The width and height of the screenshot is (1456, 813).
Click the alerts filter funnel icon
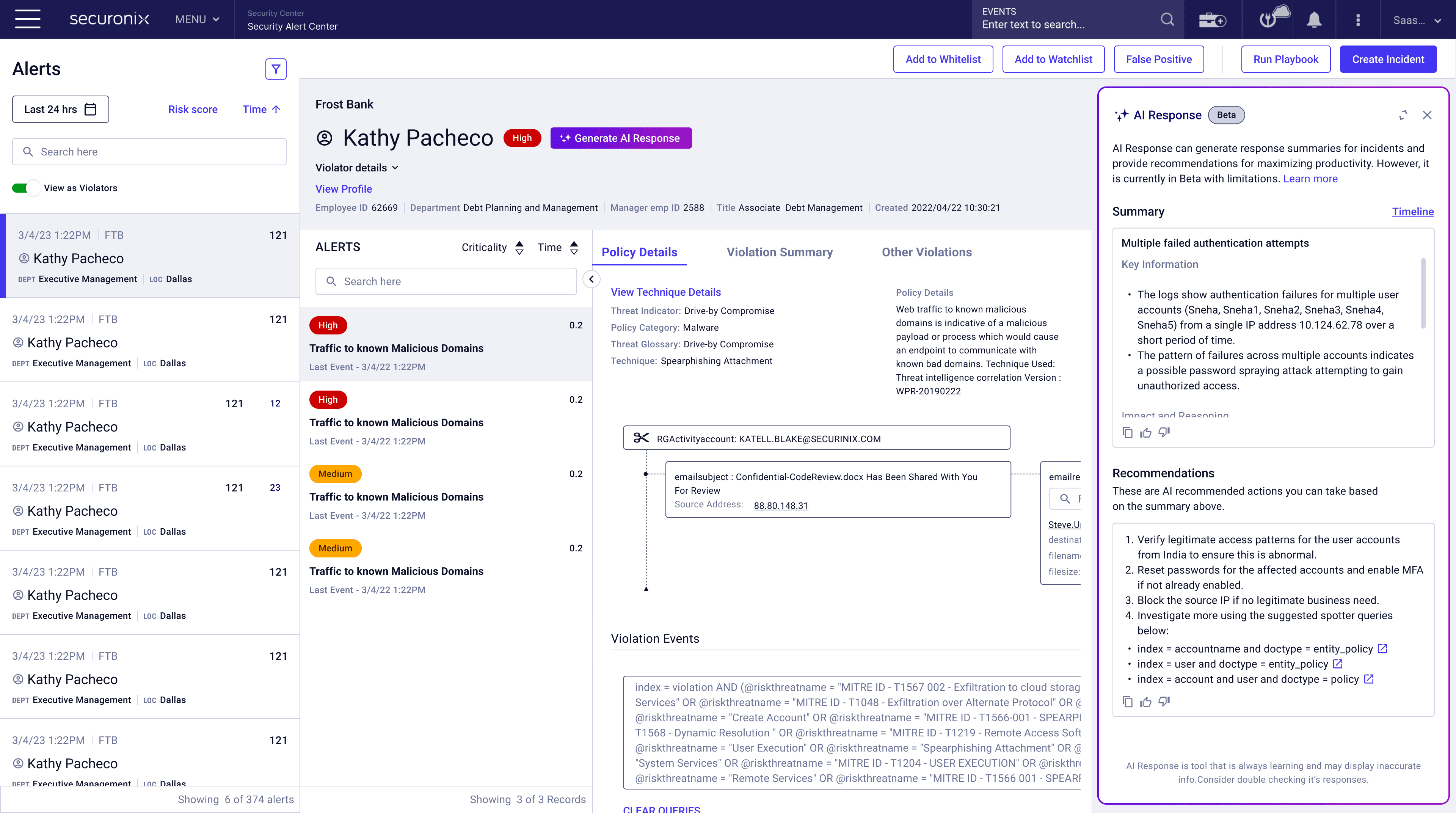(x=276, y=69)
